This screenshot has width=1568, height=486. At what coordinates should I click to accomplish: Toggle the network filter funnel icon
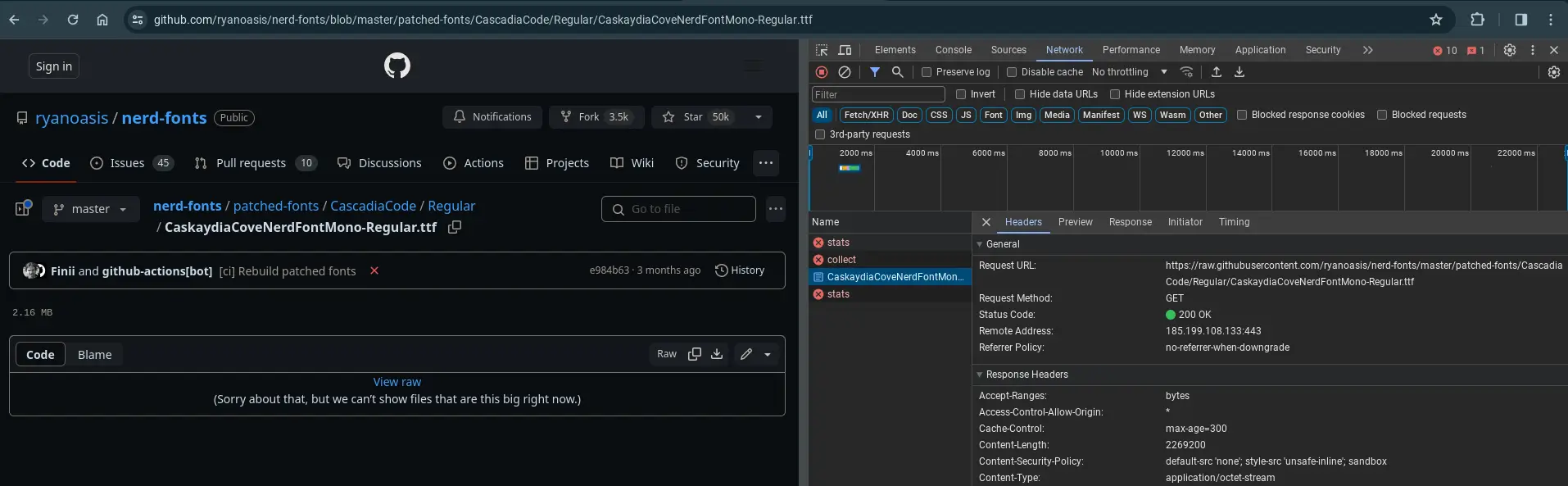click(875, 72)
